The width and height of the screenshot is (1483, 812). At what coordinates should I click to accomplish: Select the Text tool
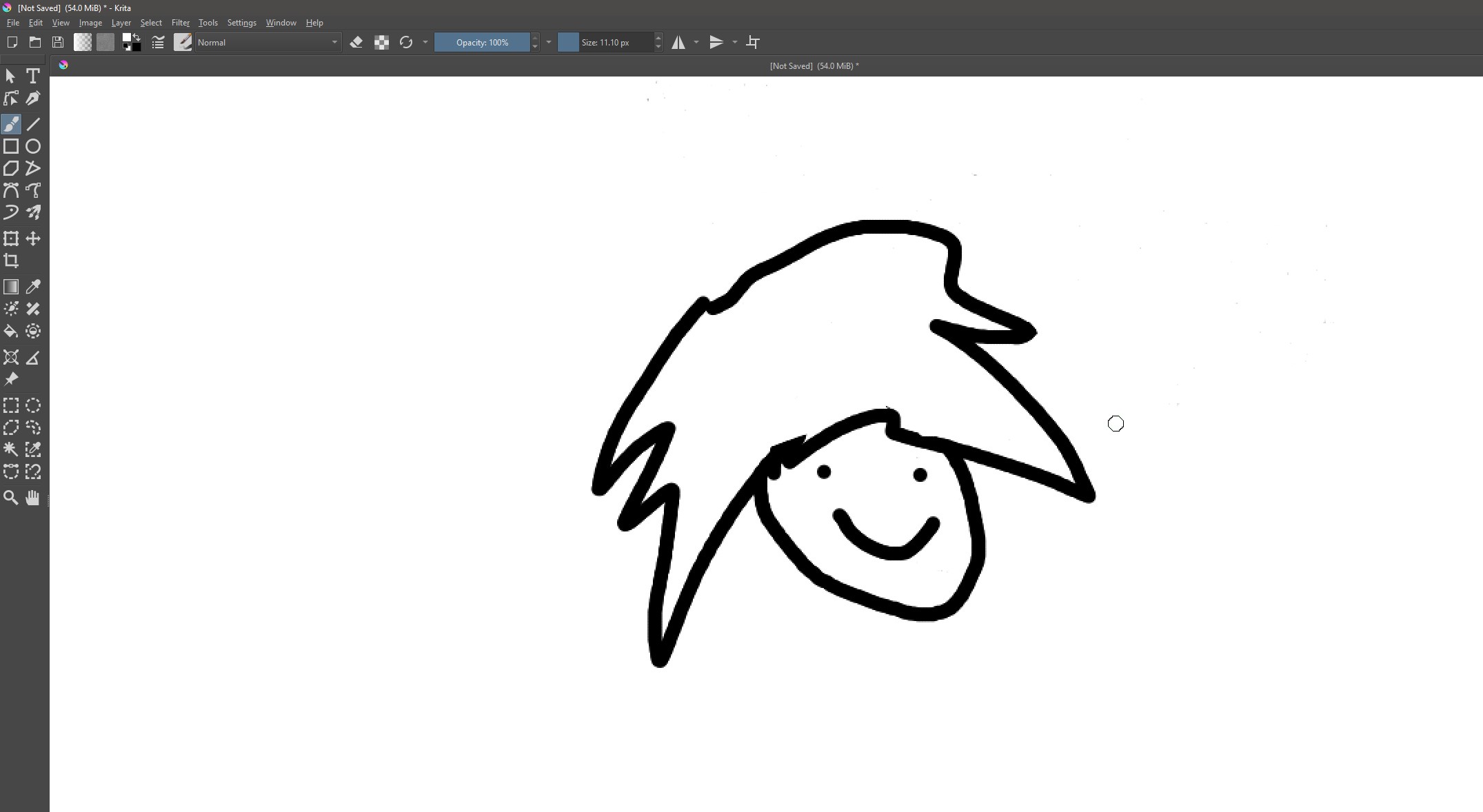click(33, 77)
